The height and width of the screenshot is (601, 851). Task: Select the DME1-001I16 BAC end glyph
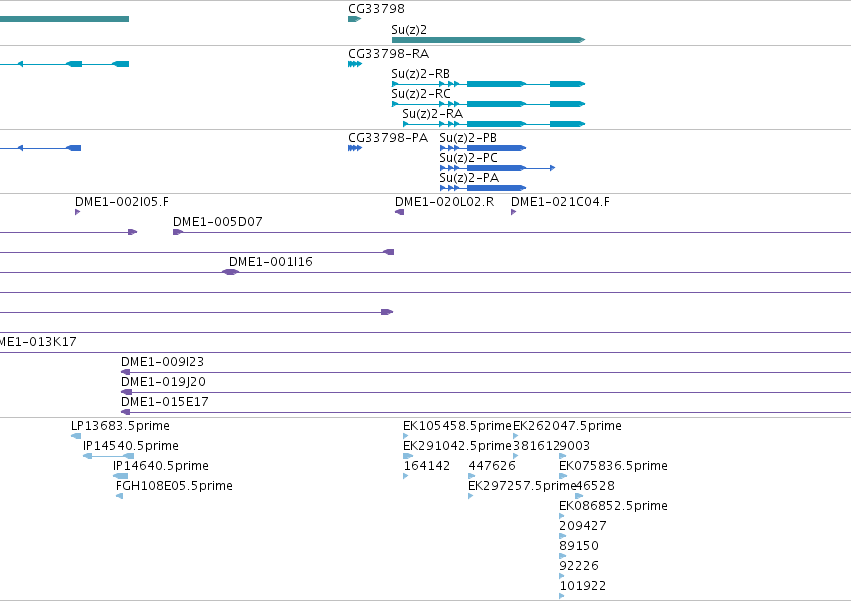click(231, 272)
